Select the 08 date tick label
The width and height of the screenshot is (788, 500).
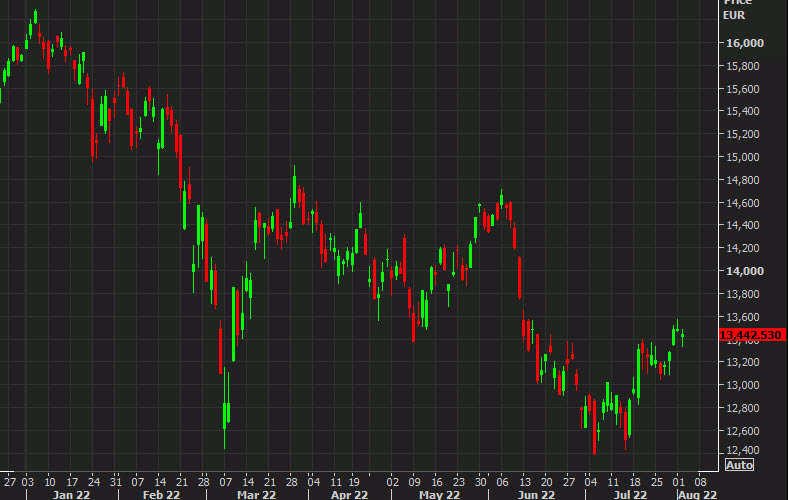[x=701, y=482]
